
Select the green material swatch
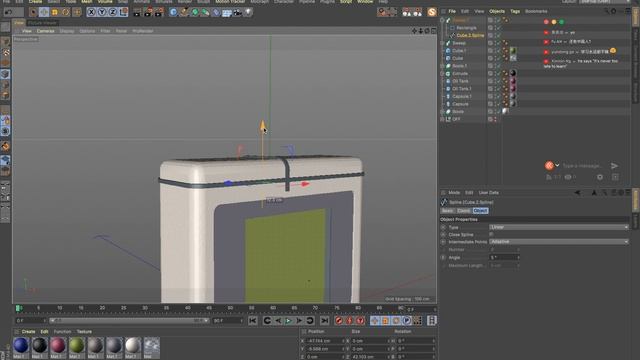tap(77, 345)
